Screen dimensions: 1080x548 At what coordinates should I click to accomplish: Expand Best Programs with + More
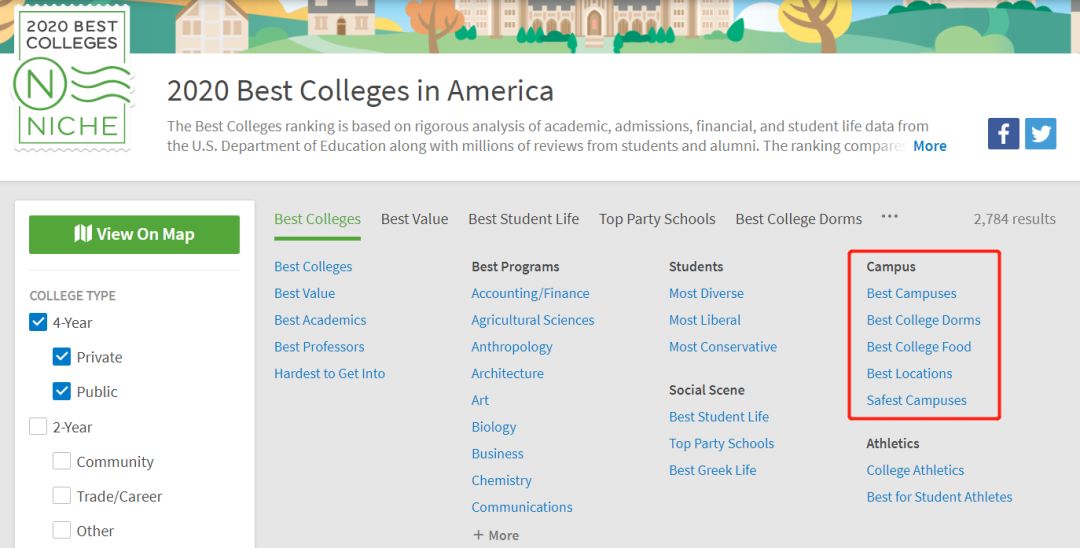coord(496,535)
